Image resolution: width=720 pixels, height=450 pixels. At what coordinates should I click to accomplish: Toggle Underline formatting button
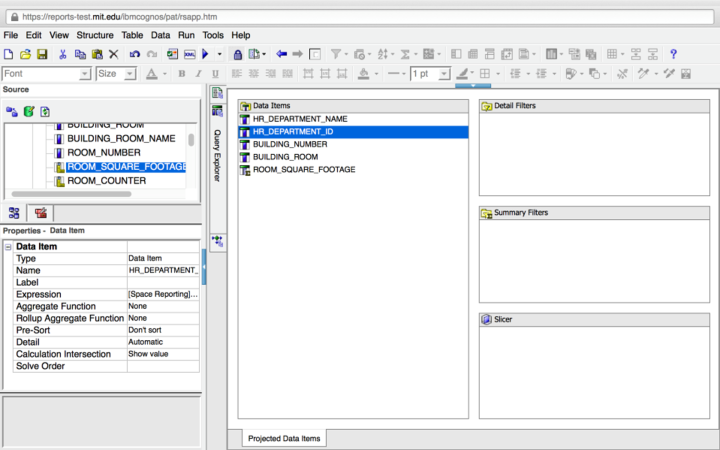[215, 74]
